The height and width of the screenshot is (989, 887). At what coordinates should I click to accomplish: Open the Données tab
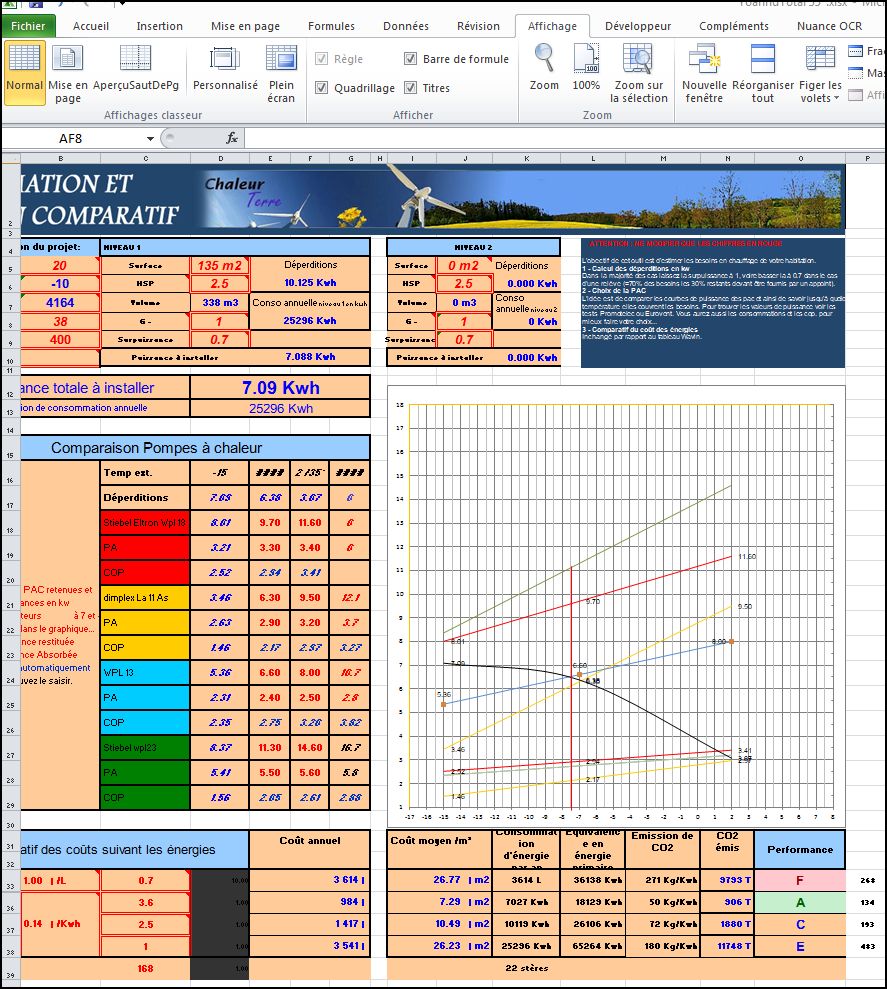click(406, 26)
